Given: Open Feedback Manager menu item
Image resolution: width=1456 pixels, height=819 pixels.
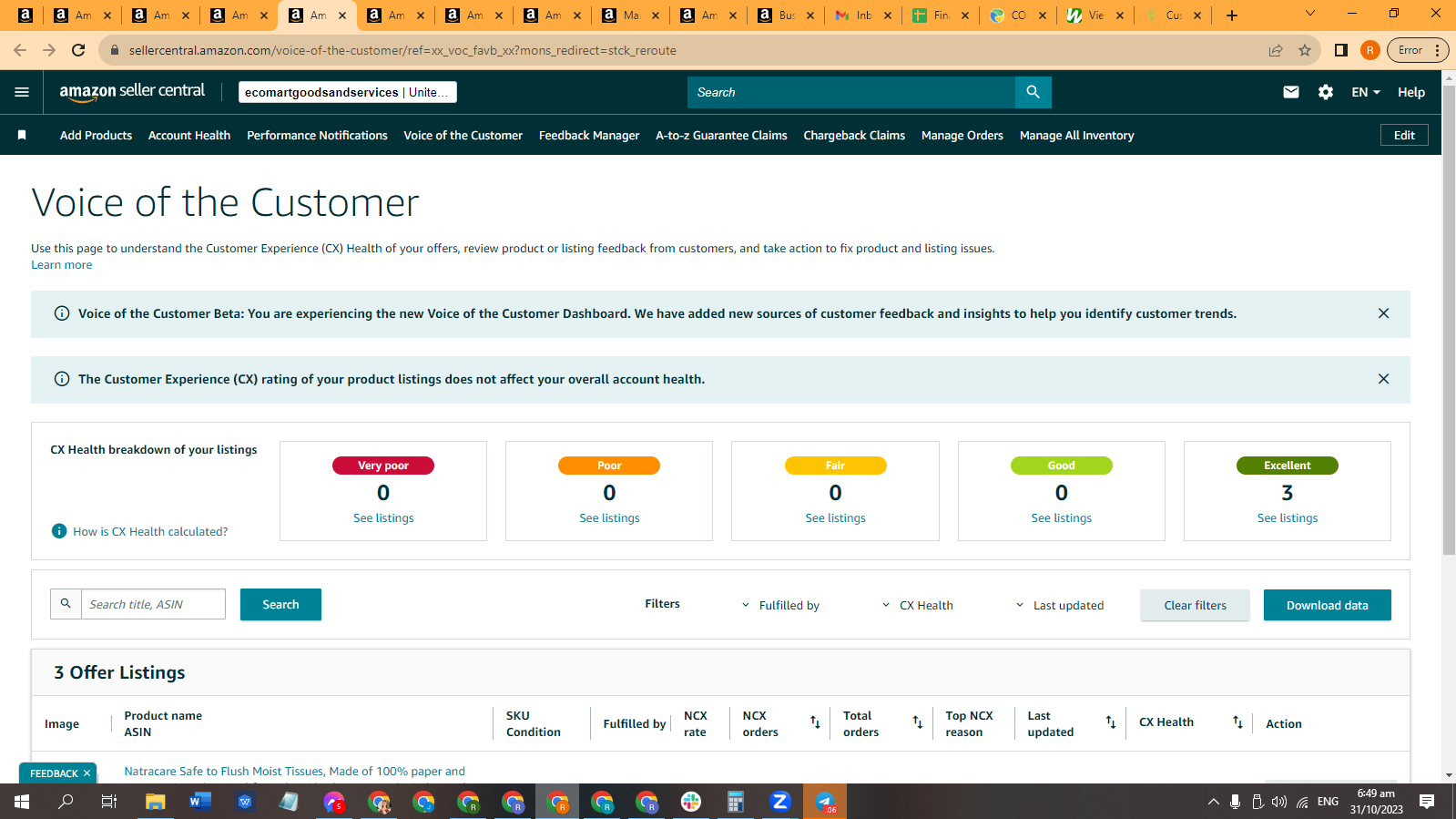Looking at the screenshot, I should pos(589,135).
